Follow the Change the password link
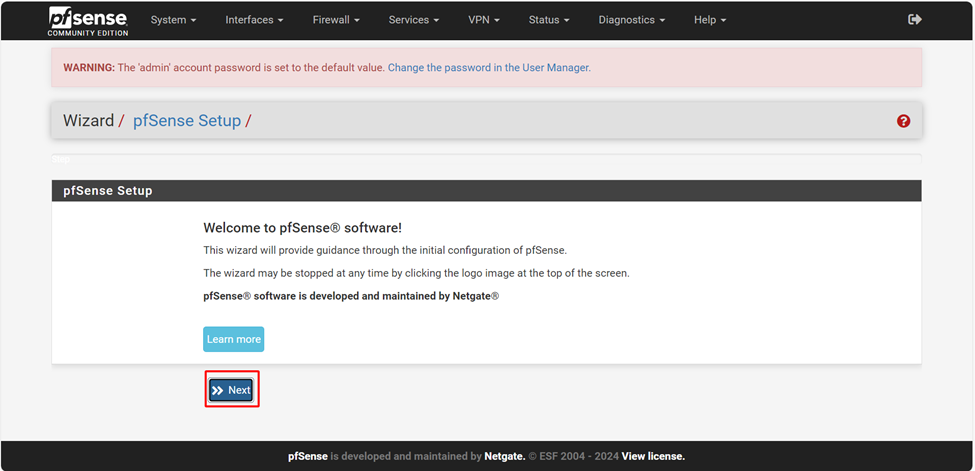 pos(489,68)
